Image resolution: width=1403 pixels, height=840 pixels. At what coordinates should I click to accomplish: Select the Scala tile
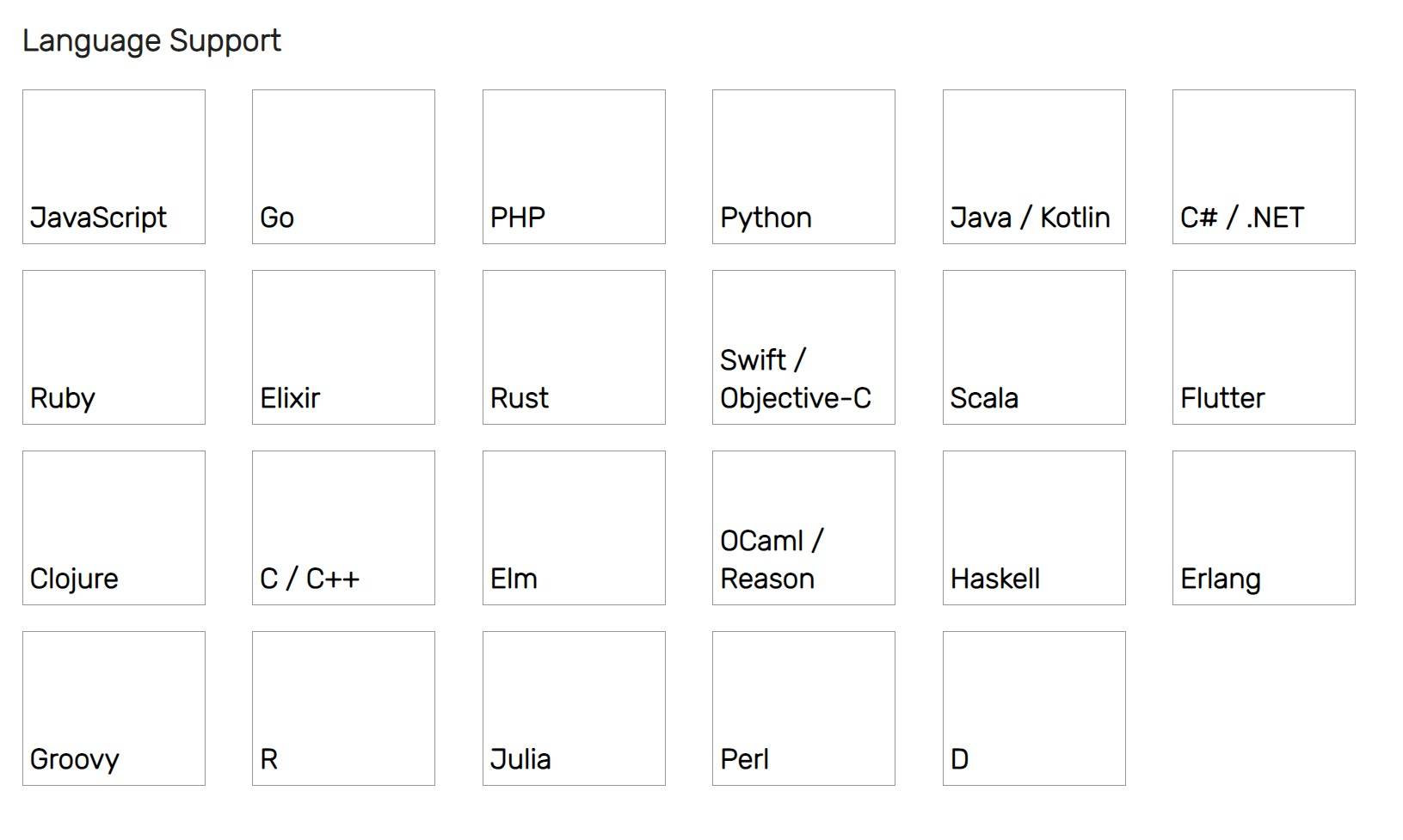tap(1034, 347)
